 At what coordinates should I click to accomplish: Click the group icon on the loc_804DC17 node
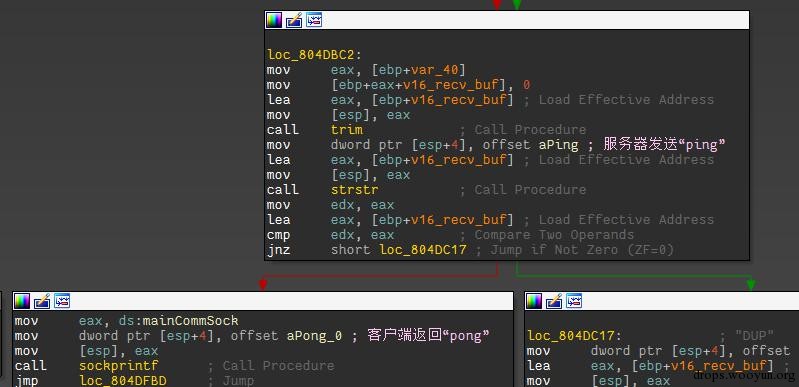pyautogui.click(x=574, y=301)
